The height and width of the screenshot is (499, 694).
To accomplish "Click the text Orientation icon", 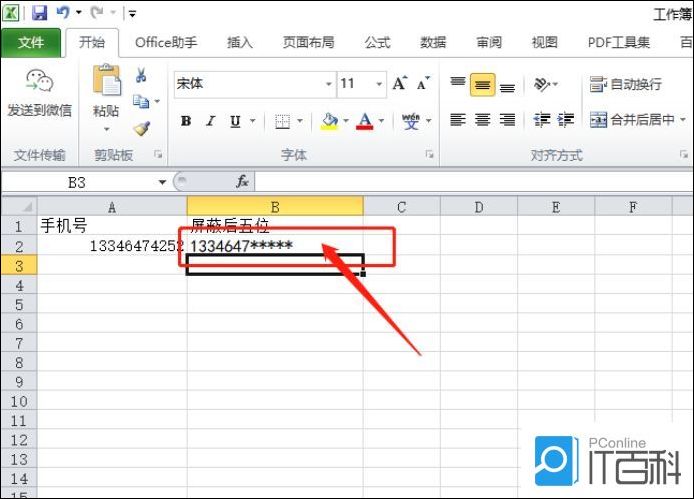I will click(x=542, y=83).
